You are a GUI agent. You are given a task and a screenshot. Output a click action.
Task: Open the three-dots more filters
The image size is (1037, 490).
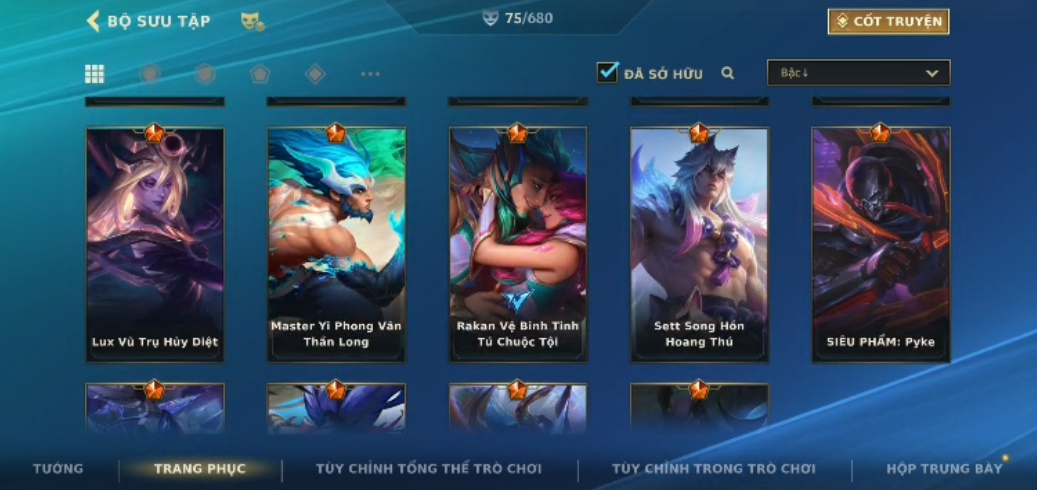tap(370, 73)
